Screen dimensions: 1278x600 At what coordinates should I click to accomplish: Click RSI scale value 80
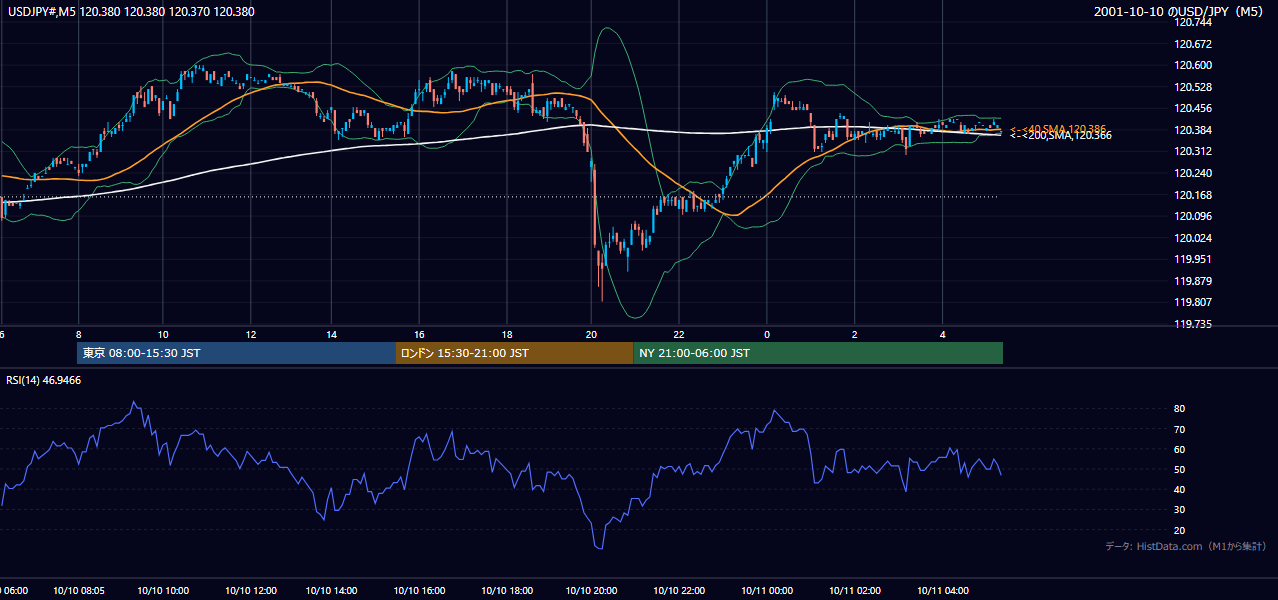[1180, 409]
